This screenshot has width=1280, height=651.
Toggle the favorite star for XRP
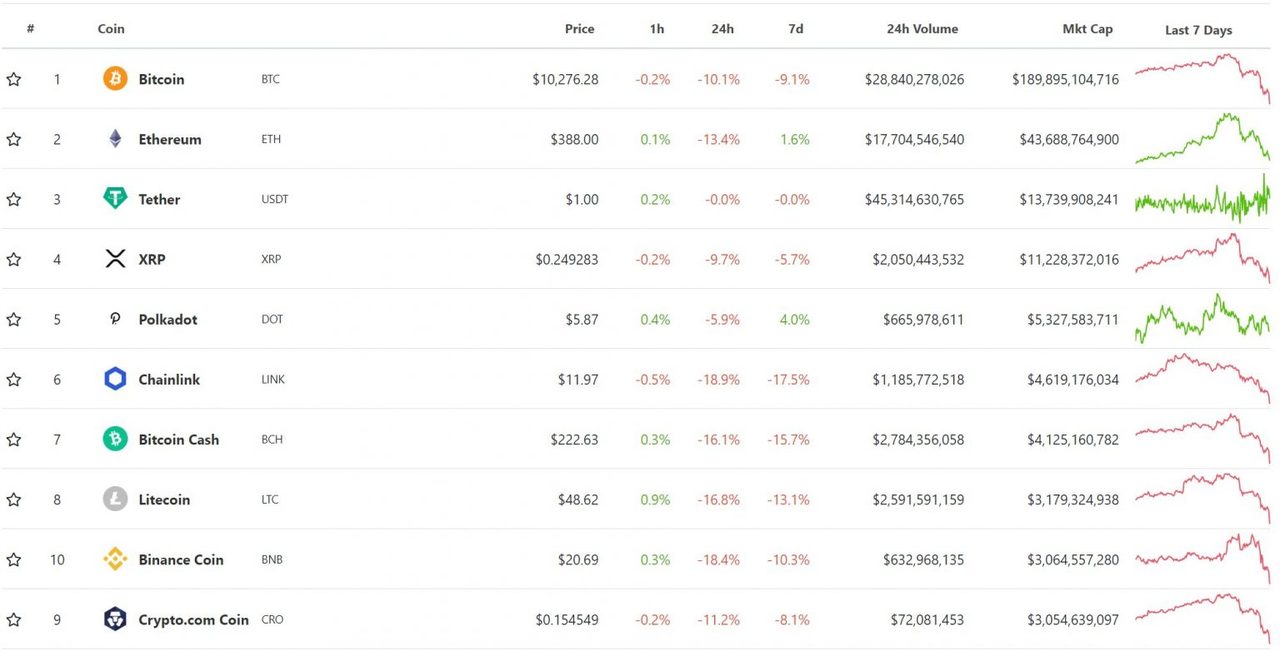(x=14, y=259)
